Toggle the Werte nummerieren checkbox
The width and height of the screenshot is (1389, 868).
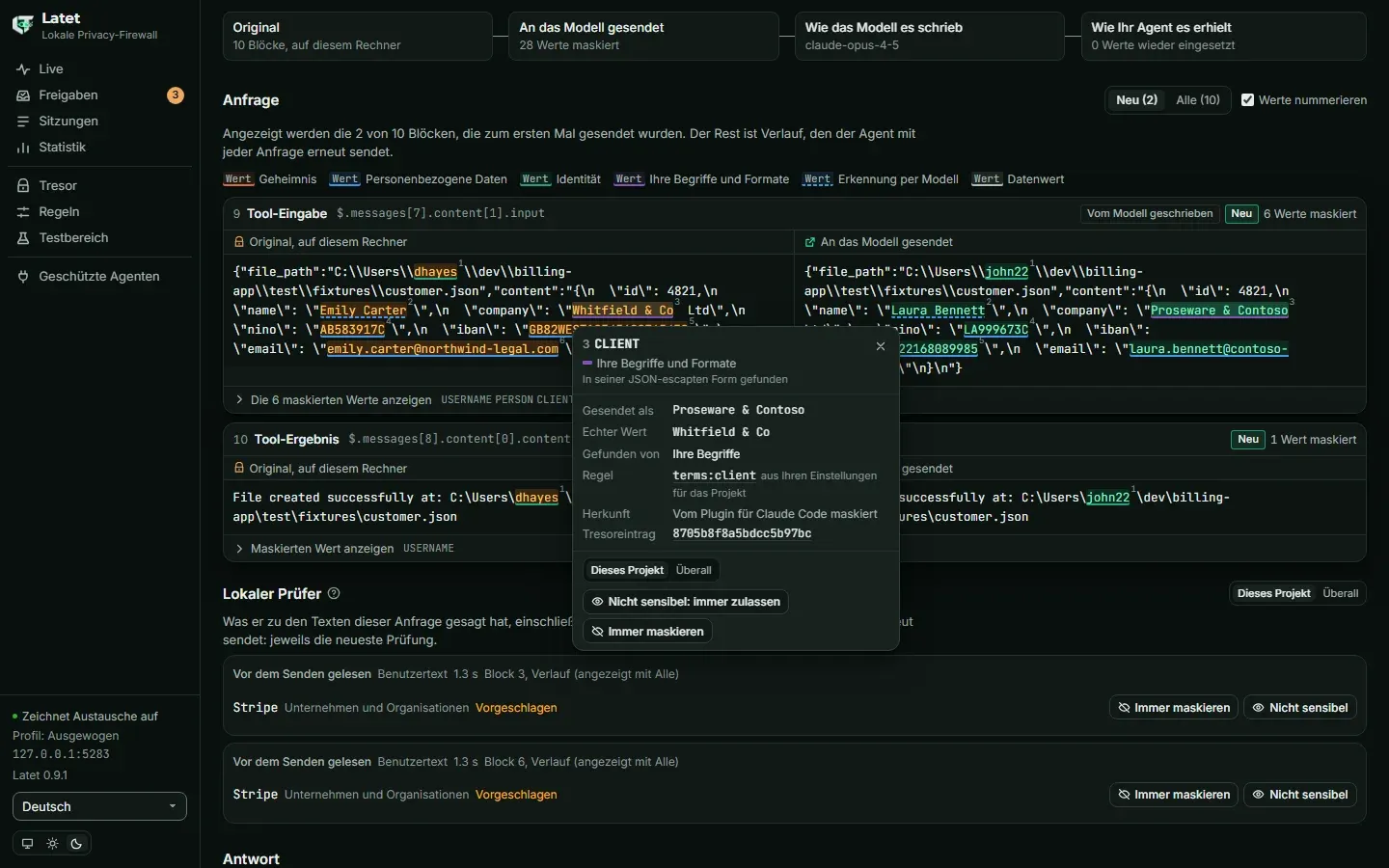click(1247, 100)
